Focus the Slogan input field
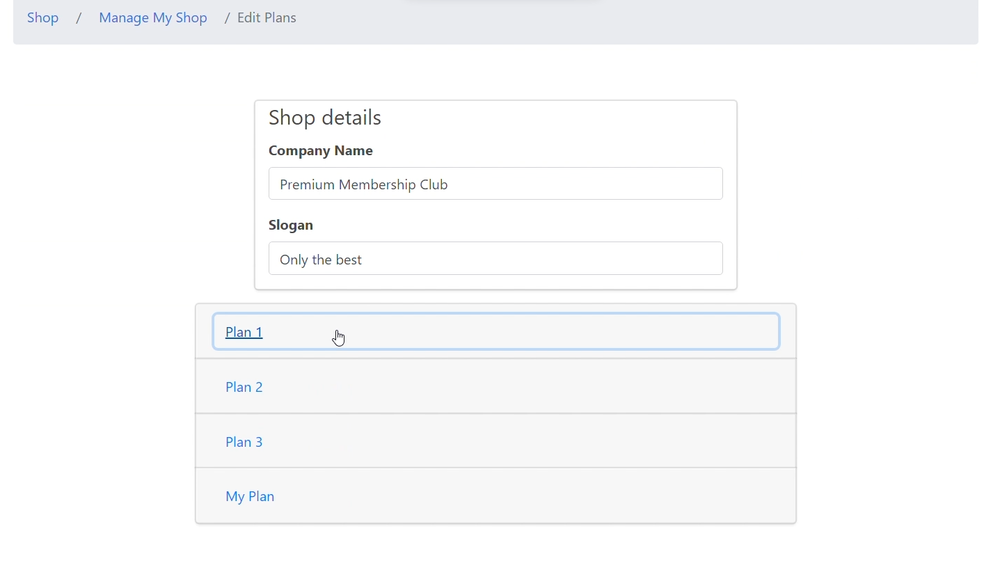 click(496, 258)
